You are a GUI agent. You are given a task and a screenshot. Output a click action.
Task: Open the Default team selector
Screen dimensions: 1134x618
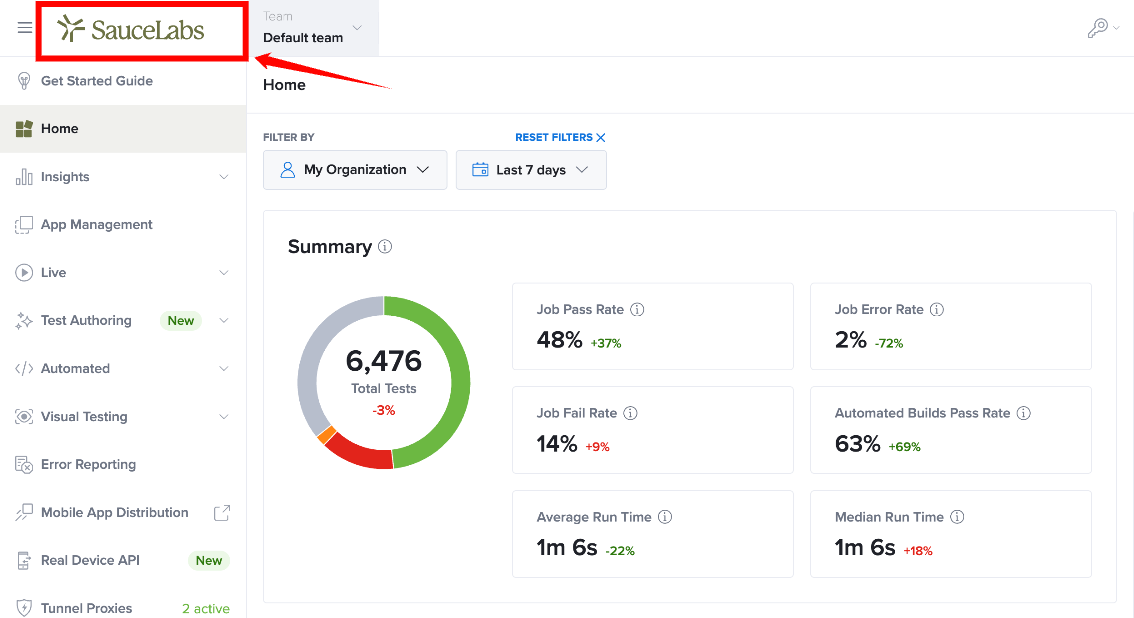coord(312,28)
